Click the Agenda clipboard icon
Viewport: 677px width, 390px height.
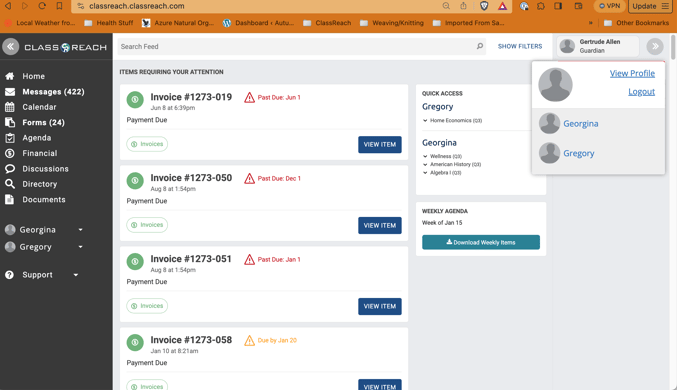(9, 138)
